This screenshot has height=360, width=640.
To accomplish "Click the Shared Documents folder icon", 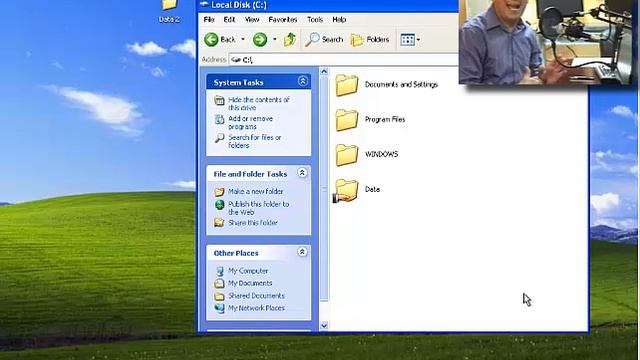I will click(x=220, y=296).
